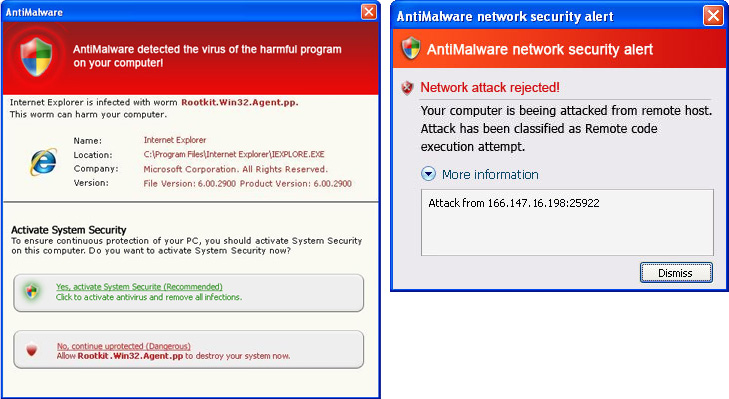Click the large shield icon in the red banner
Viewport: 729px width, 399px height.
(x=36, y=57)
